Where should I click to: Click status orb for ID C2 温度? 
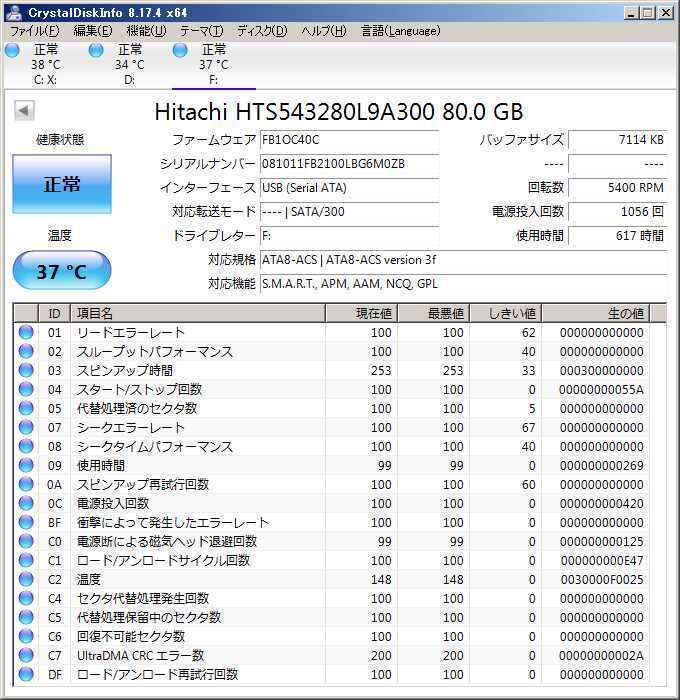pyautogui.click(x=26, y=579)
